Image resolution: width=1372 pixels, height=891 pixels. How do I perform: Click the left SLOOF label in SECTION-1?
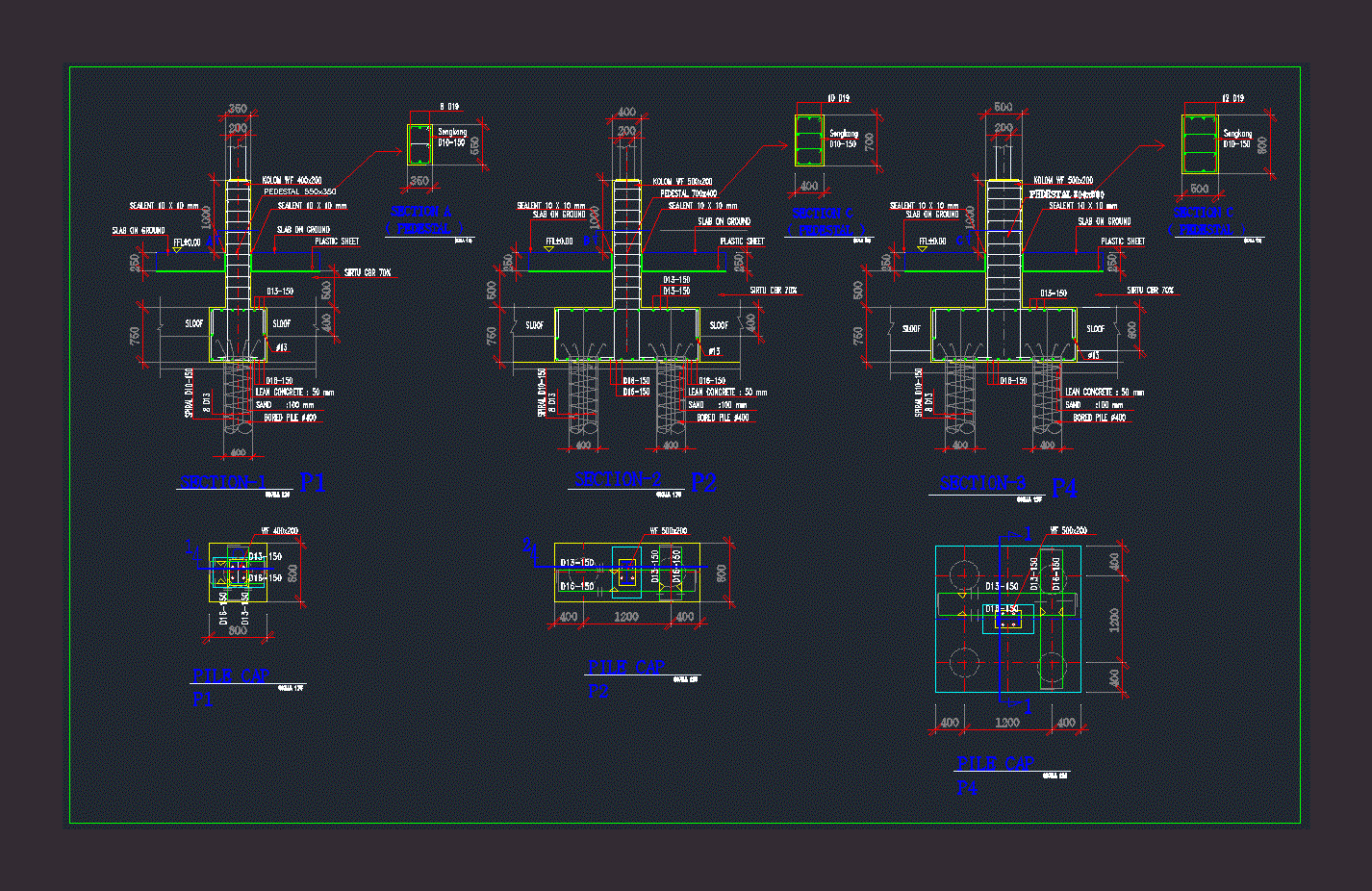coord(194,324)
